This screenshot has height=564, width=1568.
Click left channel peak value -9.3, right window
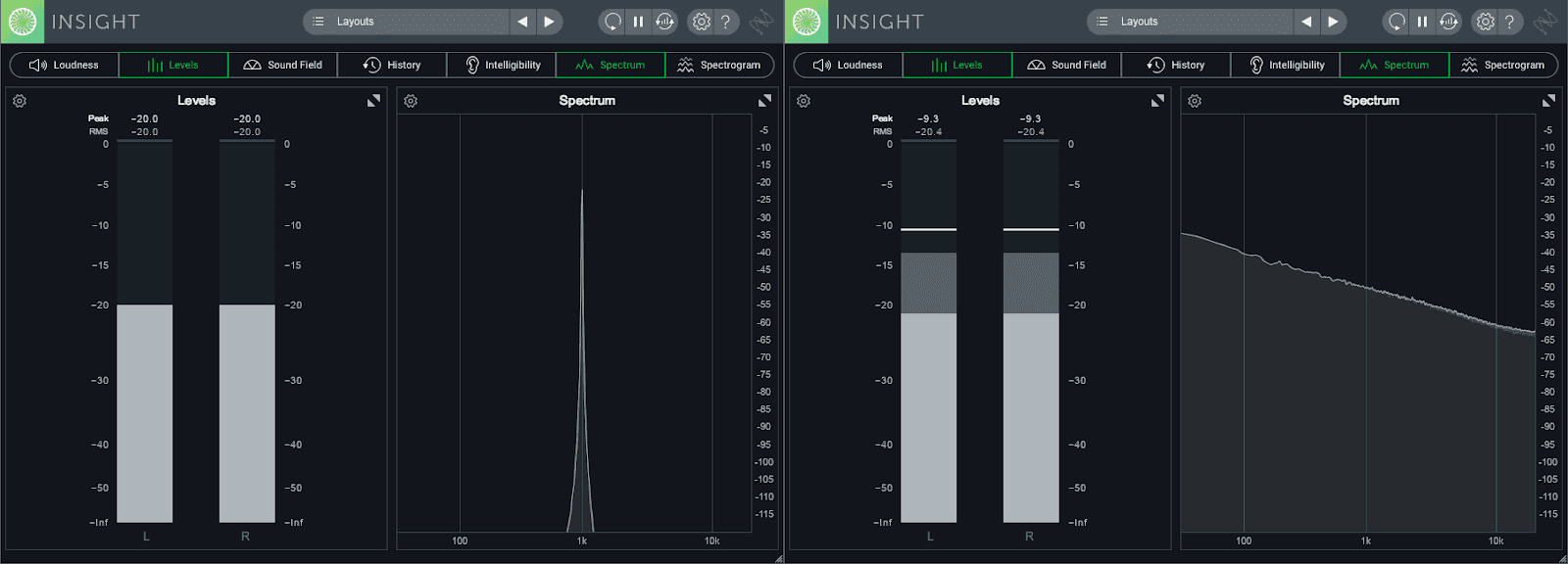928,118
